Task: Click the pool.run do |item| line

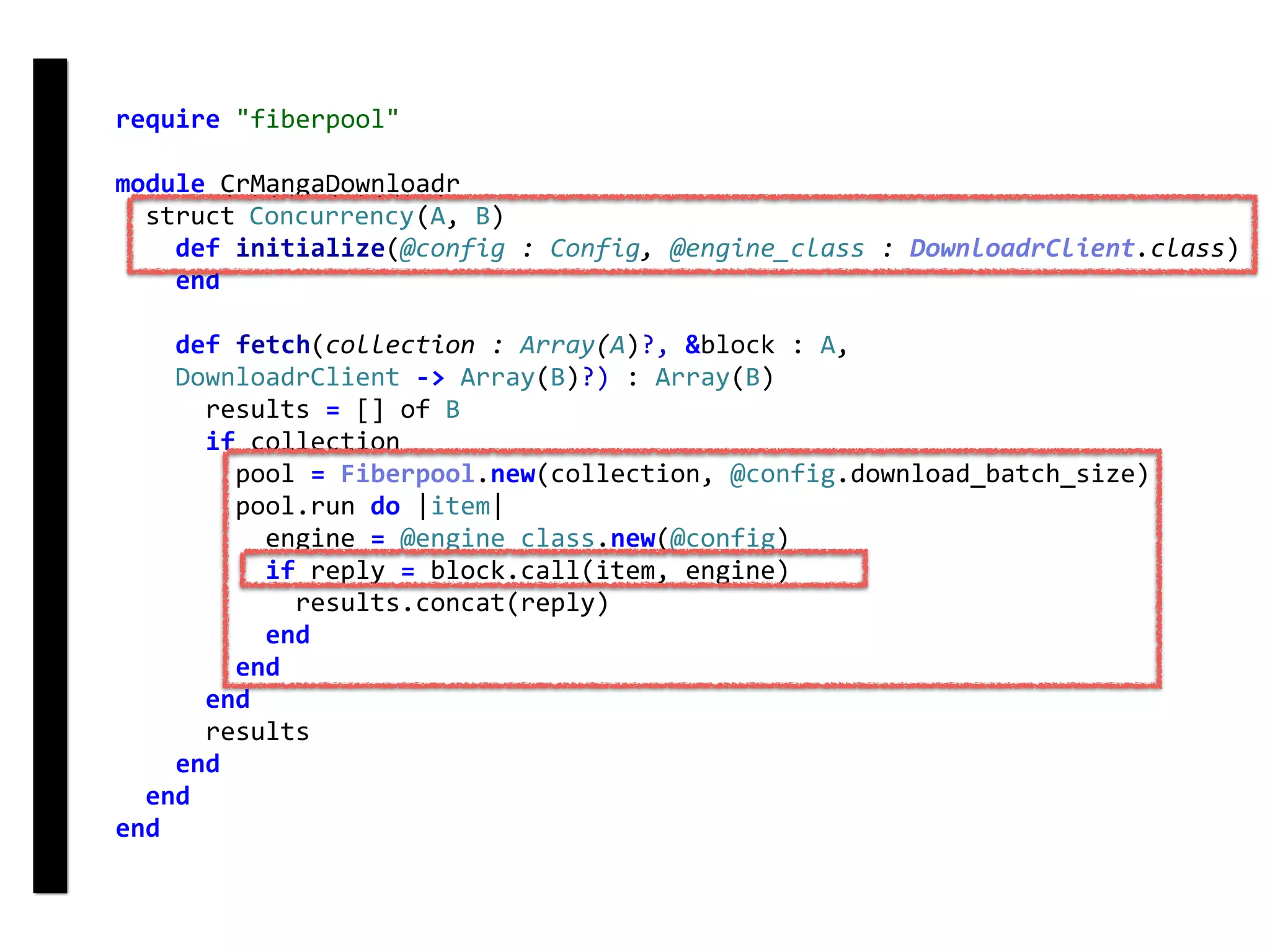Action: 368,506
